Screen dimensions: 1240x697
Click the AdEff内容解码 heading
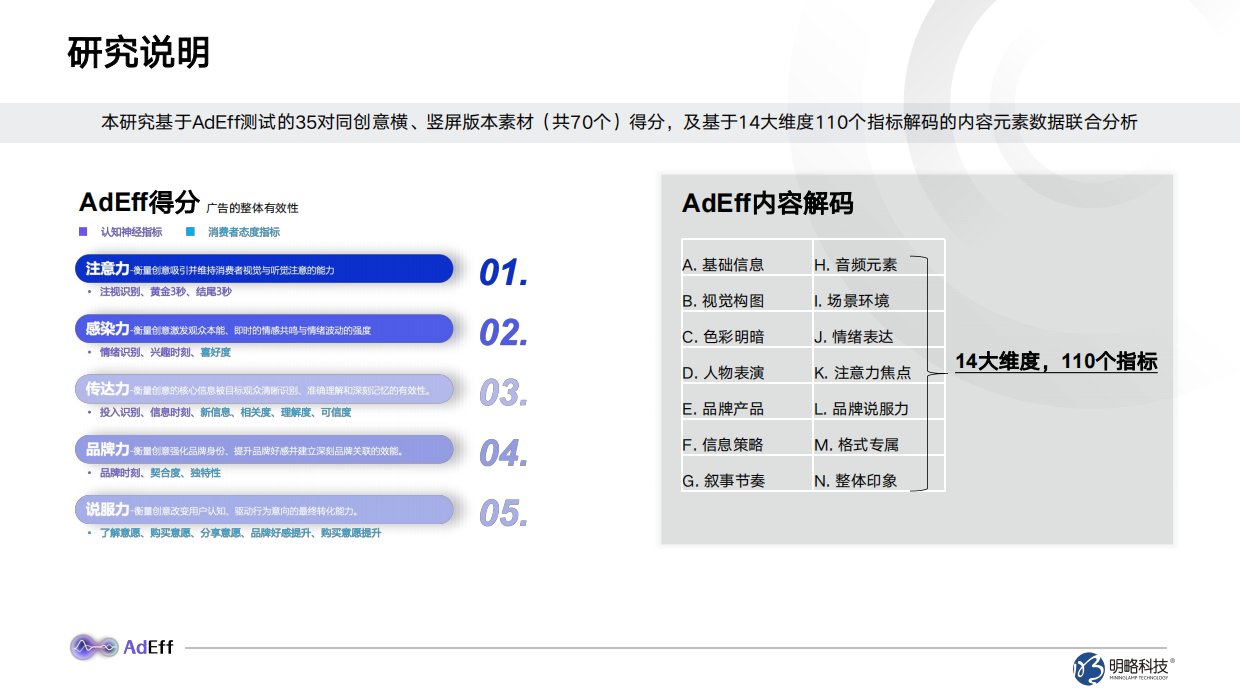tap(767, 203)
